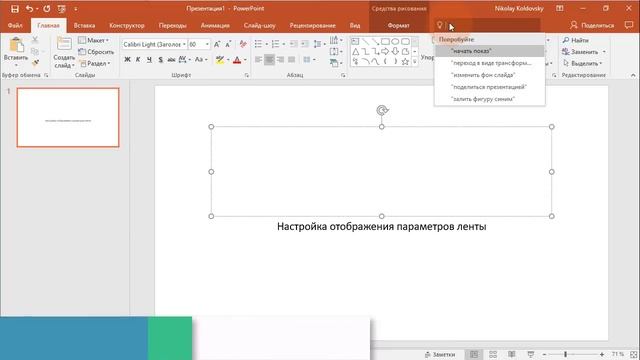Insert a text box from shapes gallery
Screen dimensions: 640x360
356,41
